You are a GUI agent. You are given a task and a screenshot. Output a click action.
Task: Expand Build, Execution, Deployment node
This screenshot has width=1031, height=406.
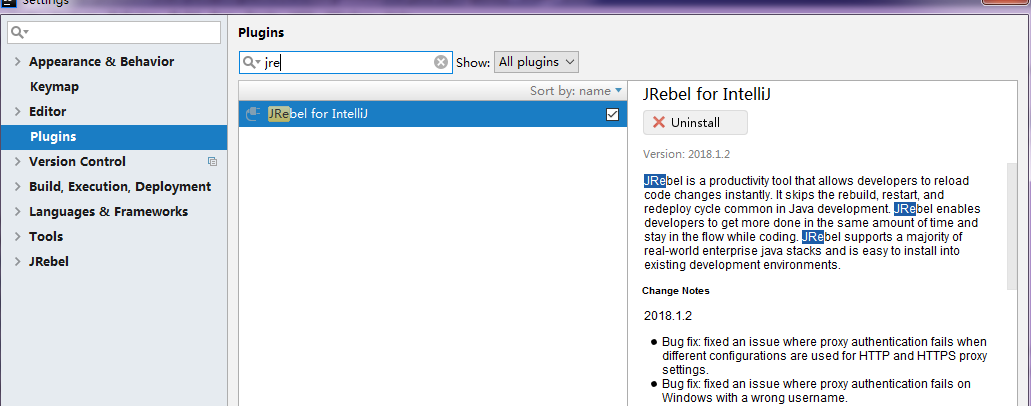[x=18, y=187]
